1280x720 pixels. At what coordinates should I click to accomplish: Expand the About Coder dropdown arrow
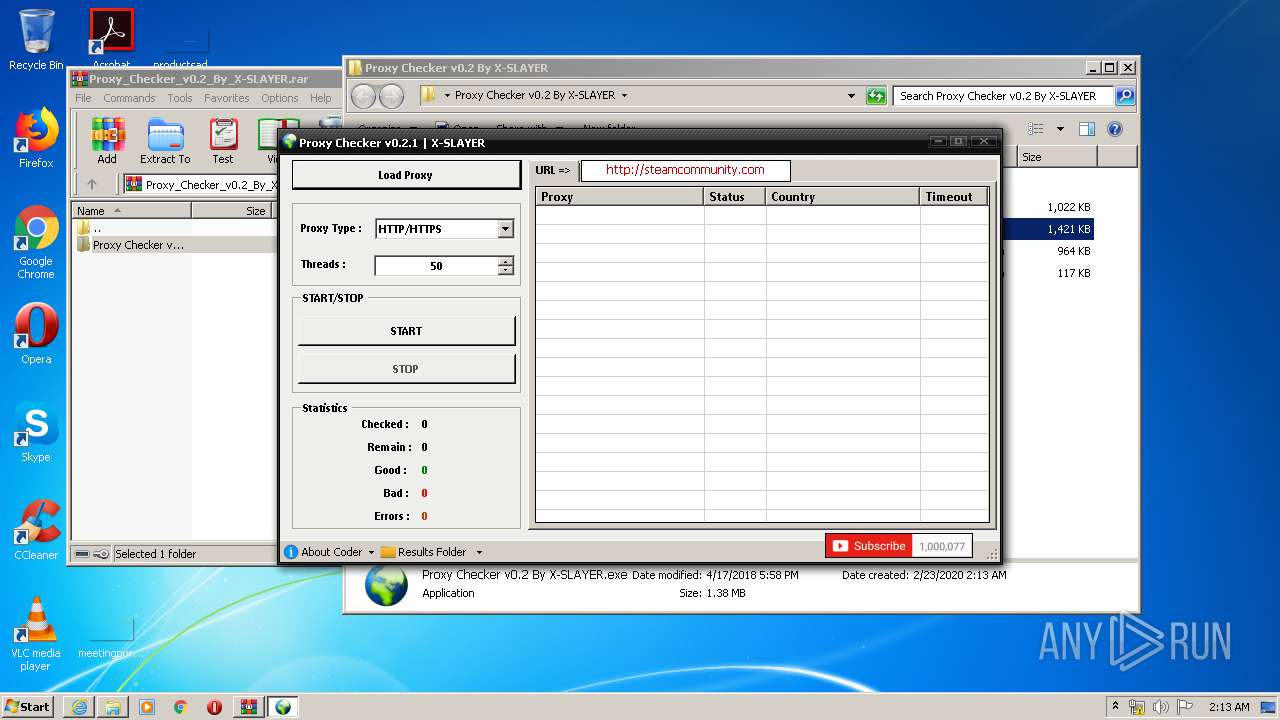tap(371, 552)
